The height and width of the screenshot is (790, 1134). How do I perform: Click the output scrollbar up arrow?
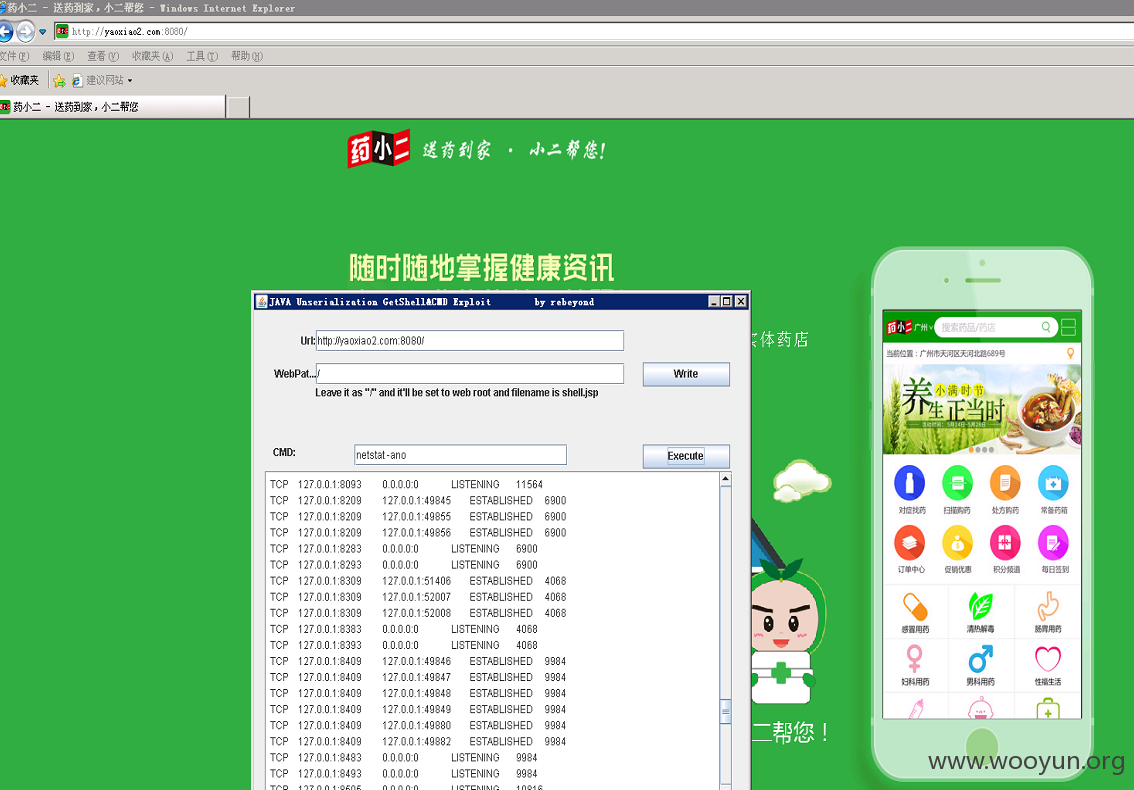click(725, 479)
